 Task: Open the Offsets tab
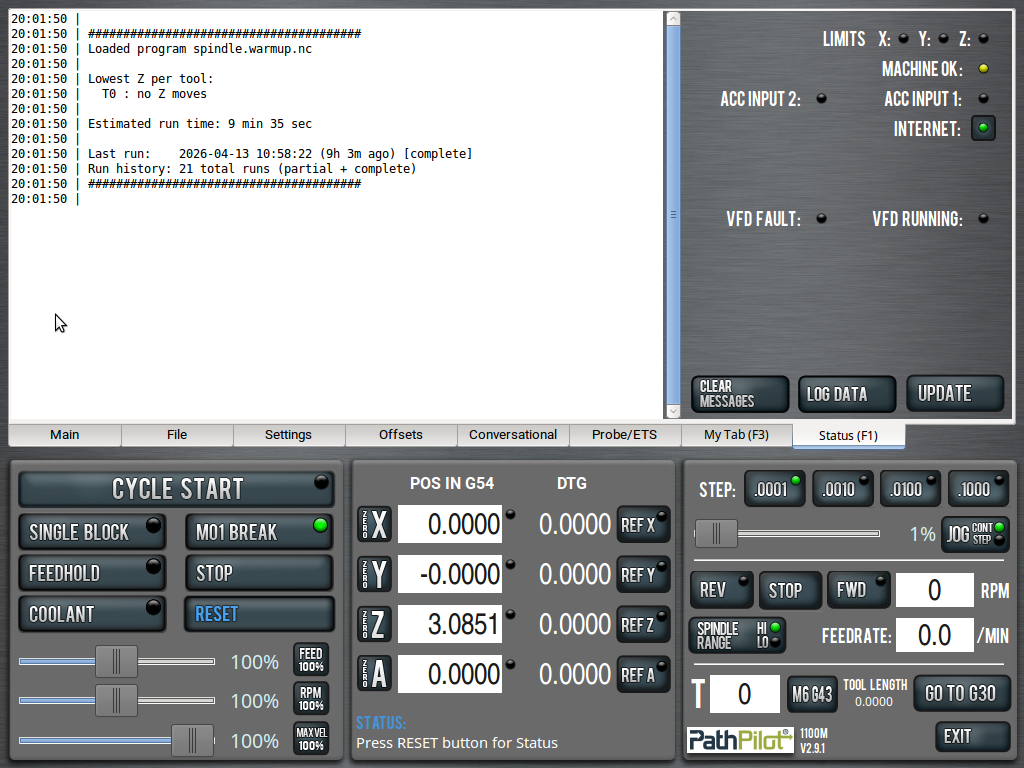(x=401, y=435)
